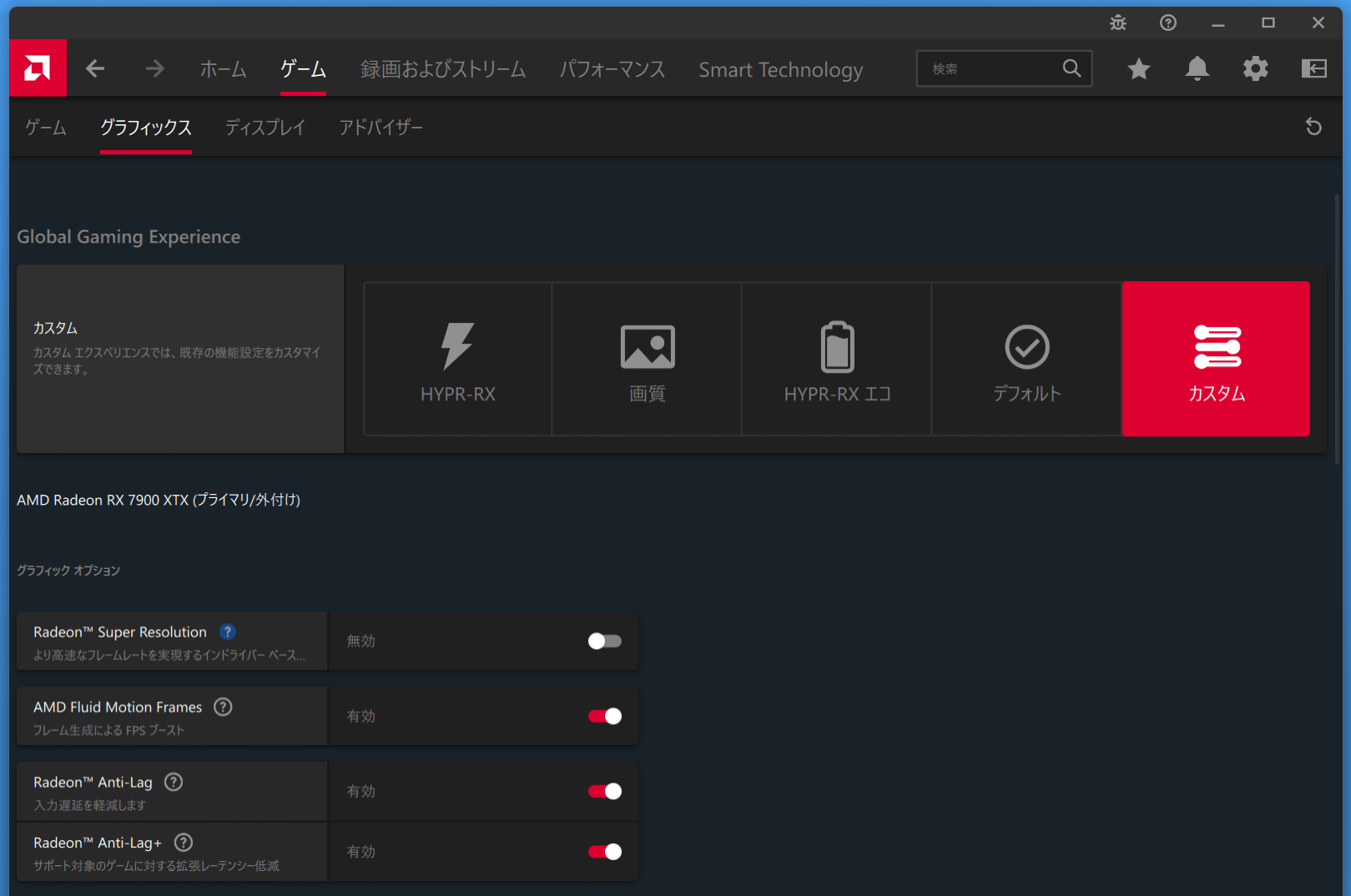The image size is (1351, 896).
Task: Open the help question mark in title bar
Action: 1168,23
